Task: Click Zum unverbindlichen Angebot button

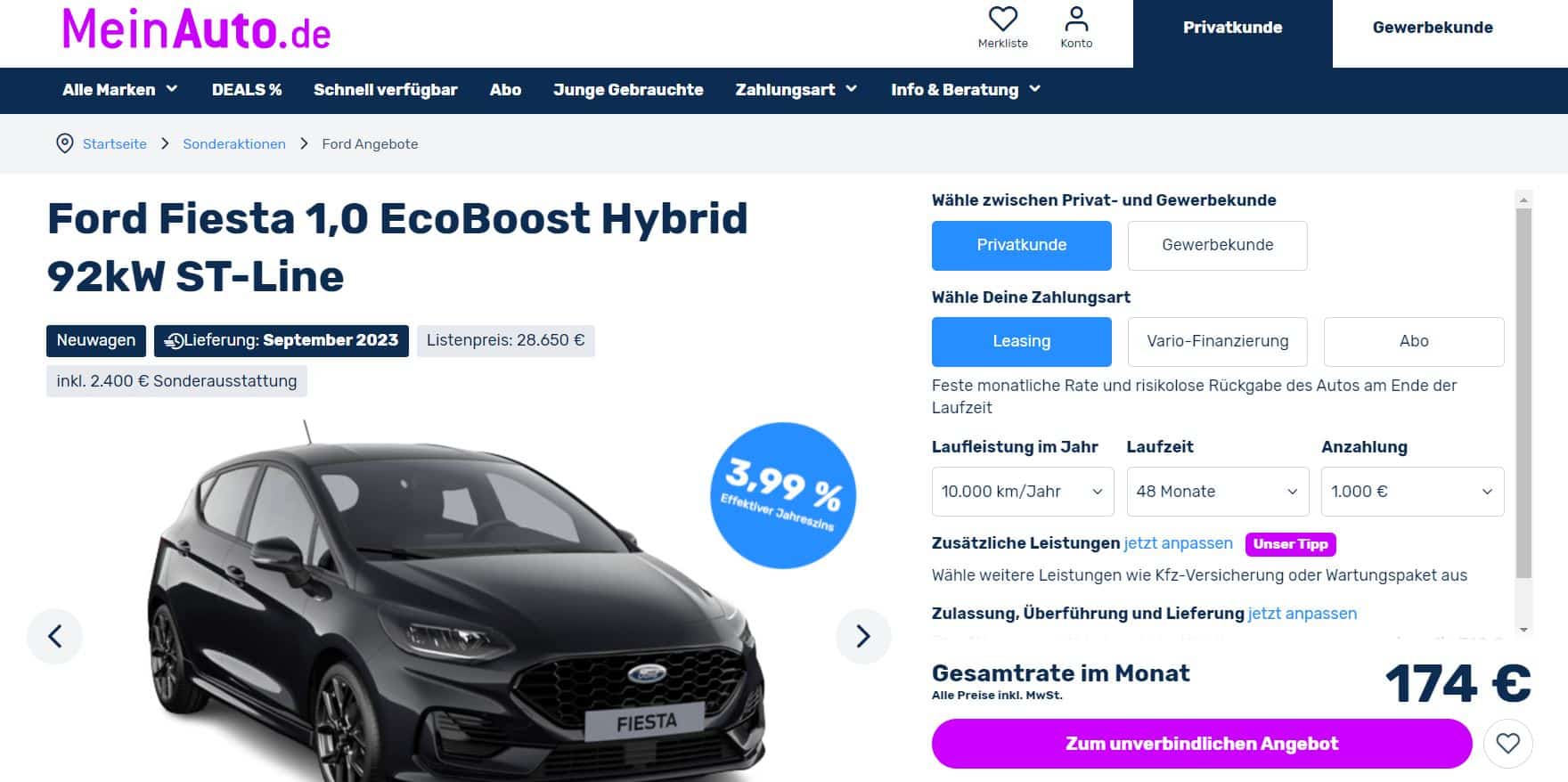Action: pos(1202,744)
